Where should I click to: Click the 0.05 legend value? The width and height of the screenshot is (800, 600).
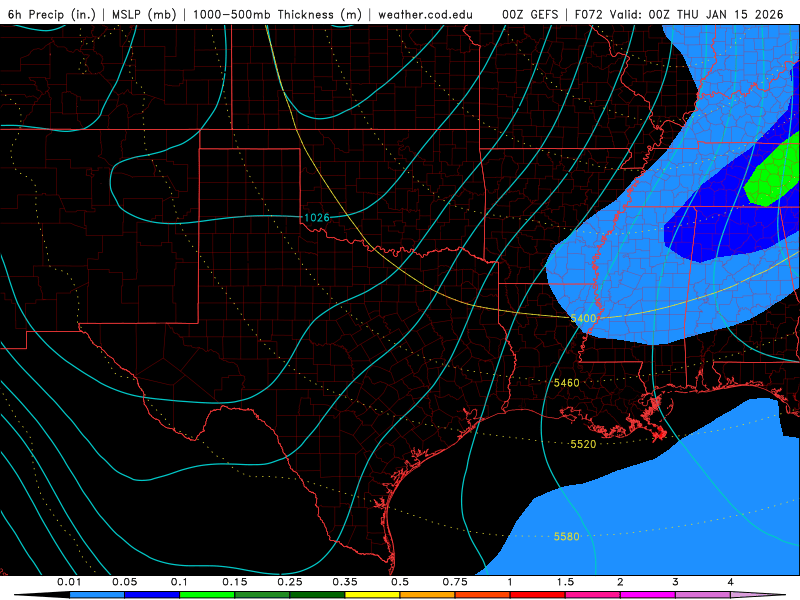[124, 582]
